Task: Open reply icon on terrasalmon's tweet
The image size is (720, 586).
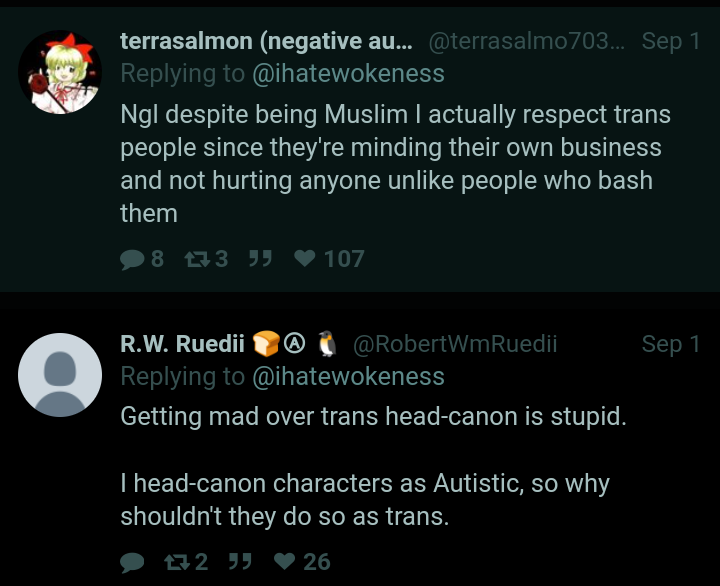Action: (x=133, y=259)
